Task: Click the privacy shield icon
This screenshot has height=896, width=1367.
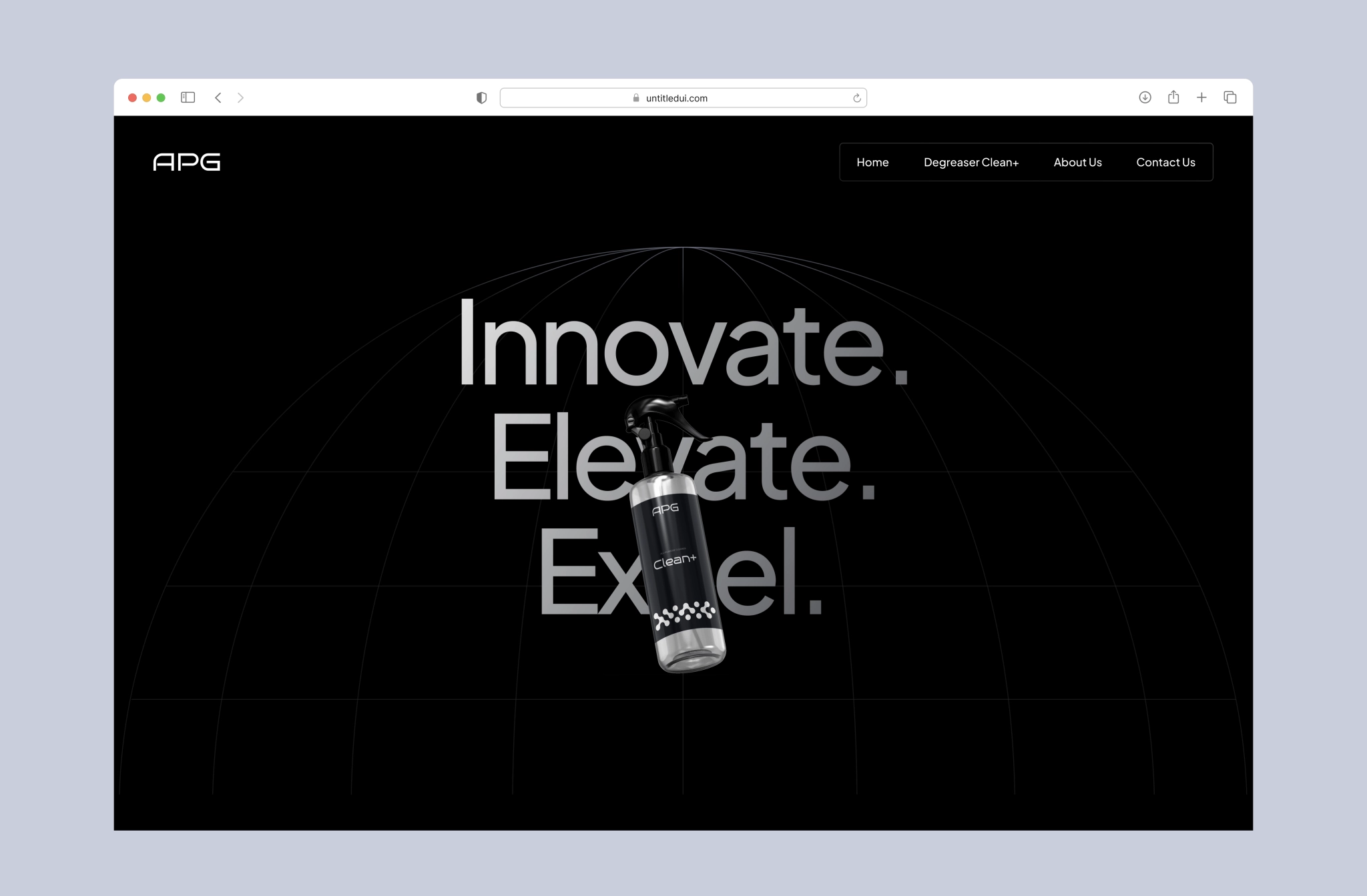Action: [480, 97]
